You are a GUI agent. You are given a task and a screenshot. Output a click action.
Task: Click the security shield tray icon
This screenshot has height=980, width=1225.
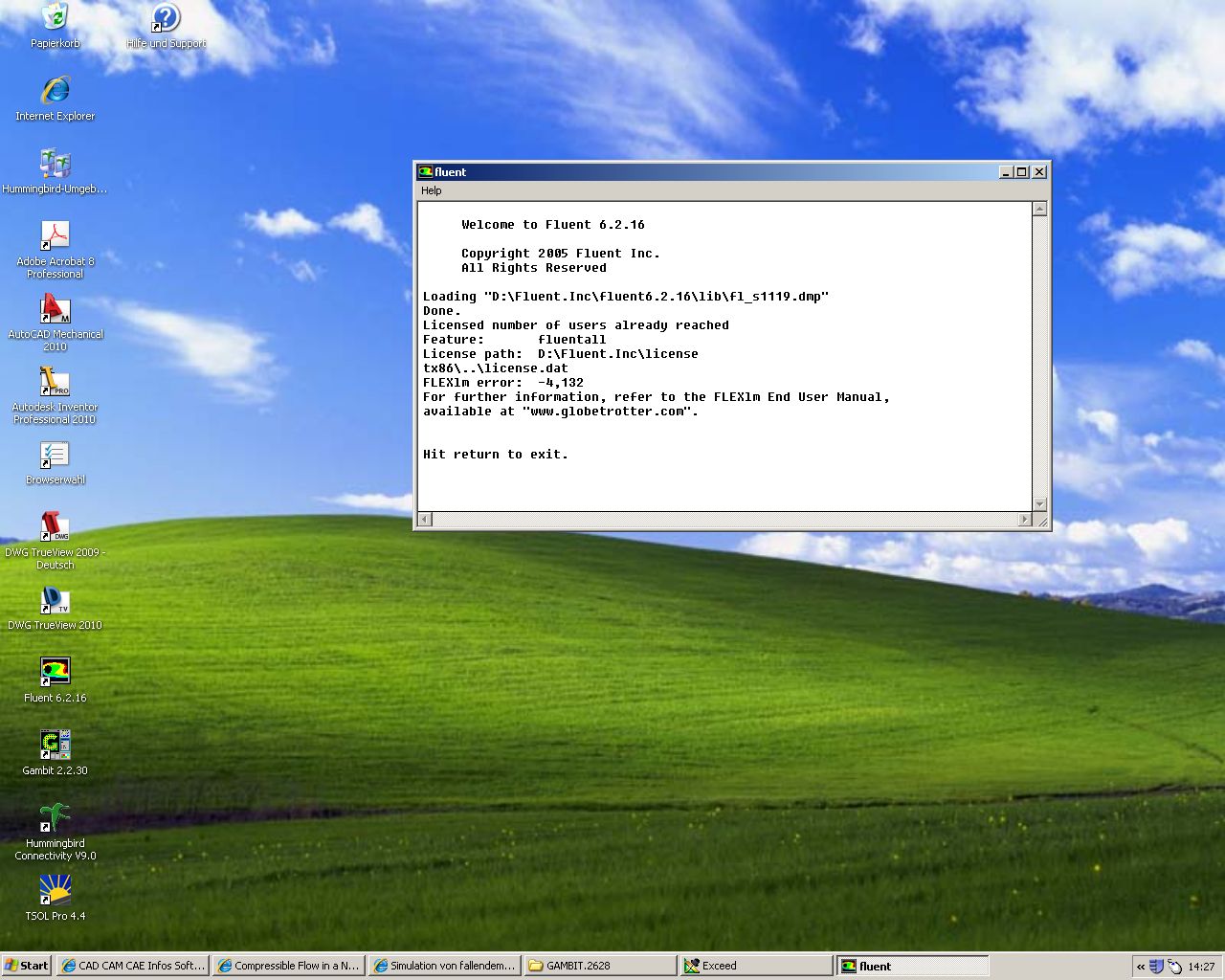(1156, 967)
